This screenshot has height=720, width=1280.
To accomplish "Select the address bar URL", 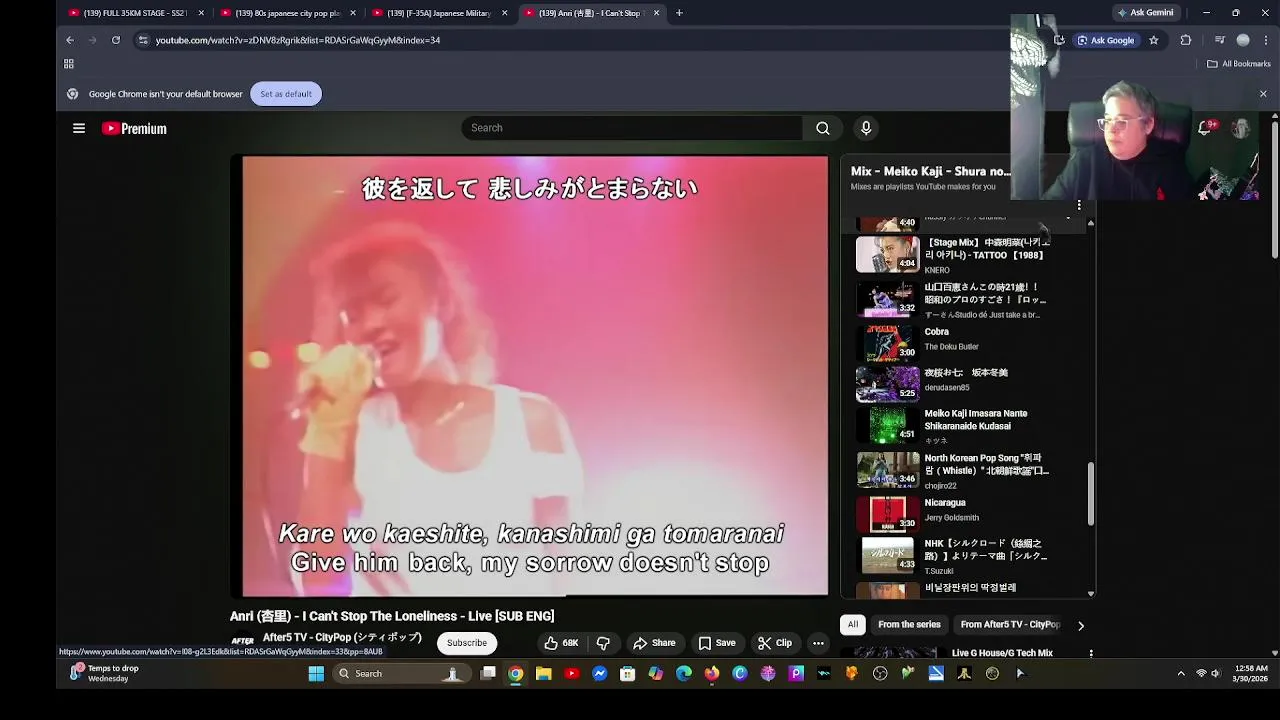I will tap(298, 40).
